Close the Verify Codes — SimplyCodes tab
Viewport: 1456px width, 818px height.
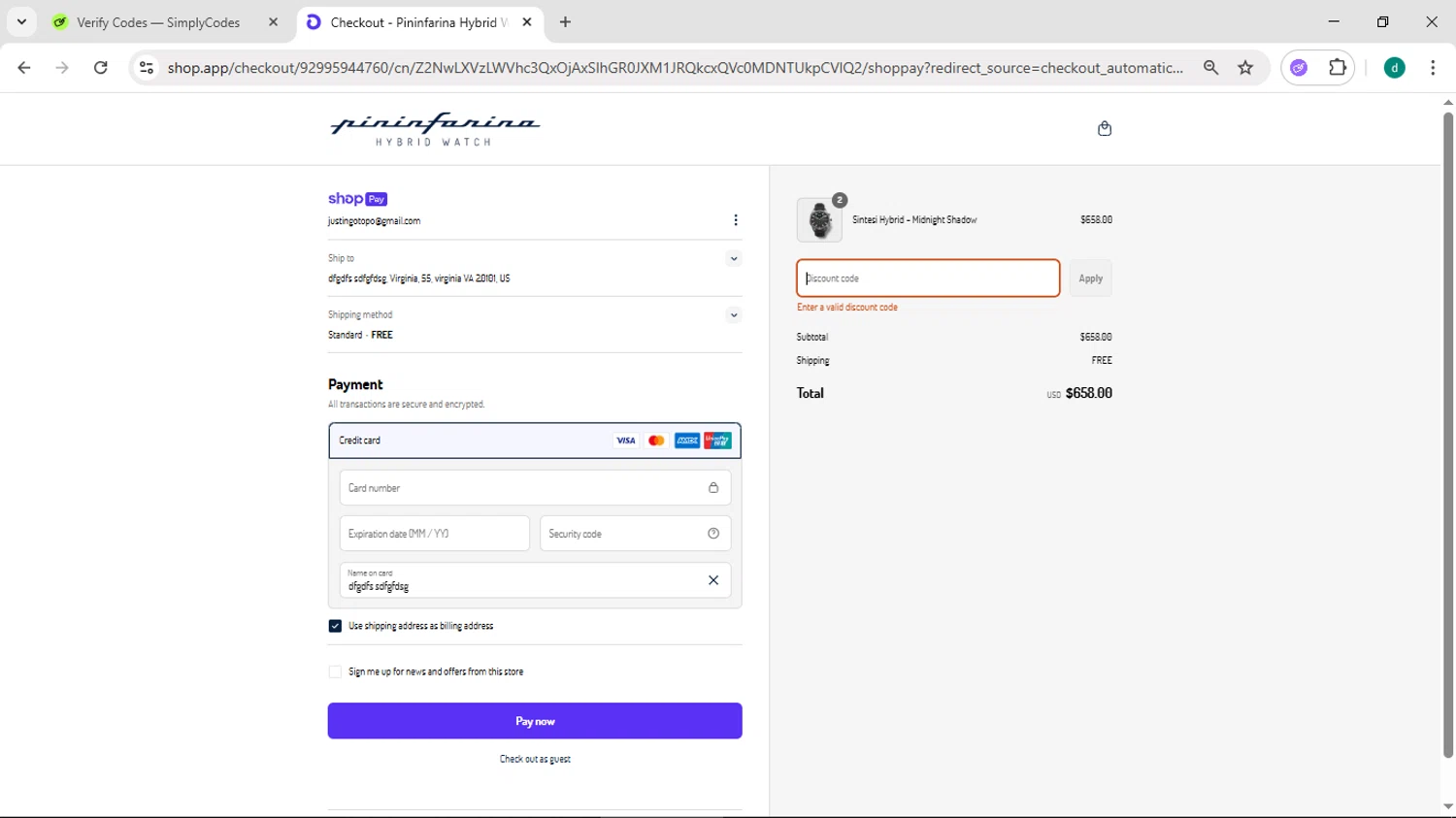(273, 22)
